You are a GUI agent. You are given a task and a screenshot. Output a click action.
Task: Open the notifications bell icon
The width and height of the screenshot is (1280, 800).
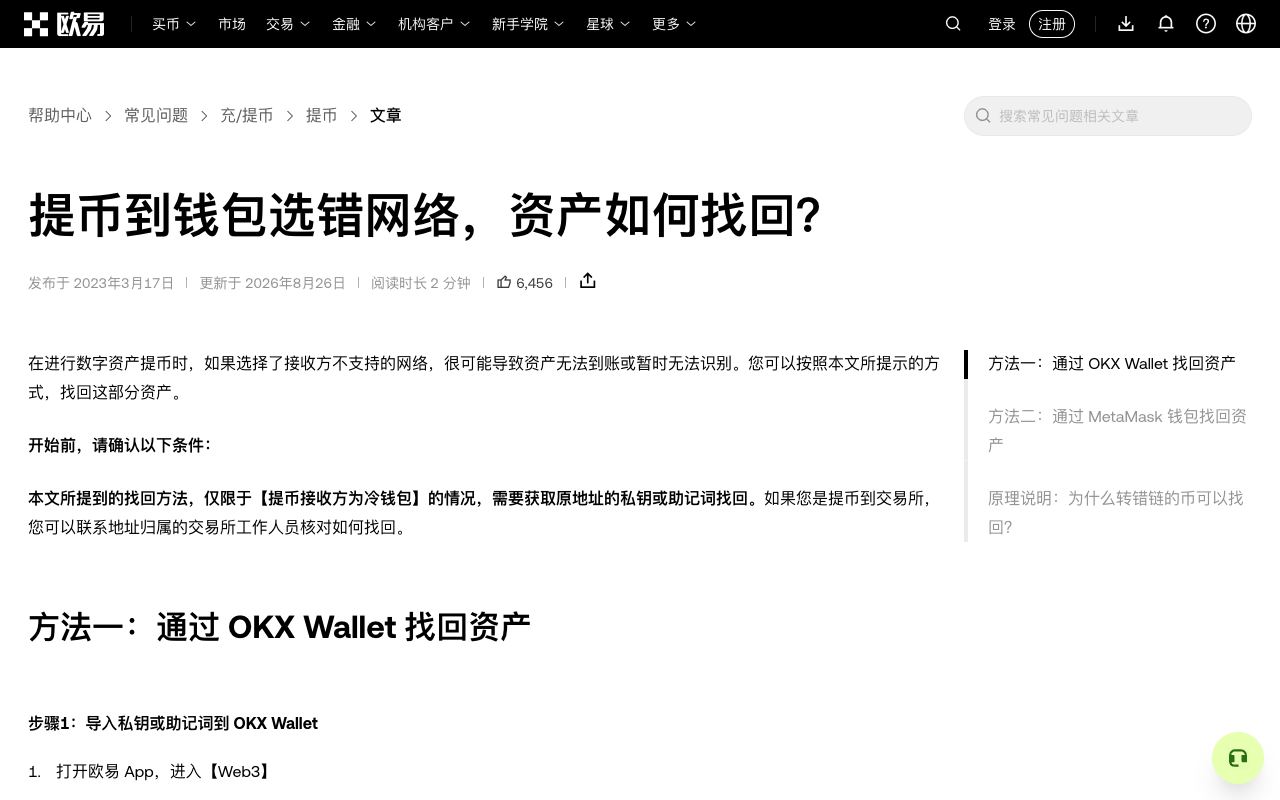1166,24
